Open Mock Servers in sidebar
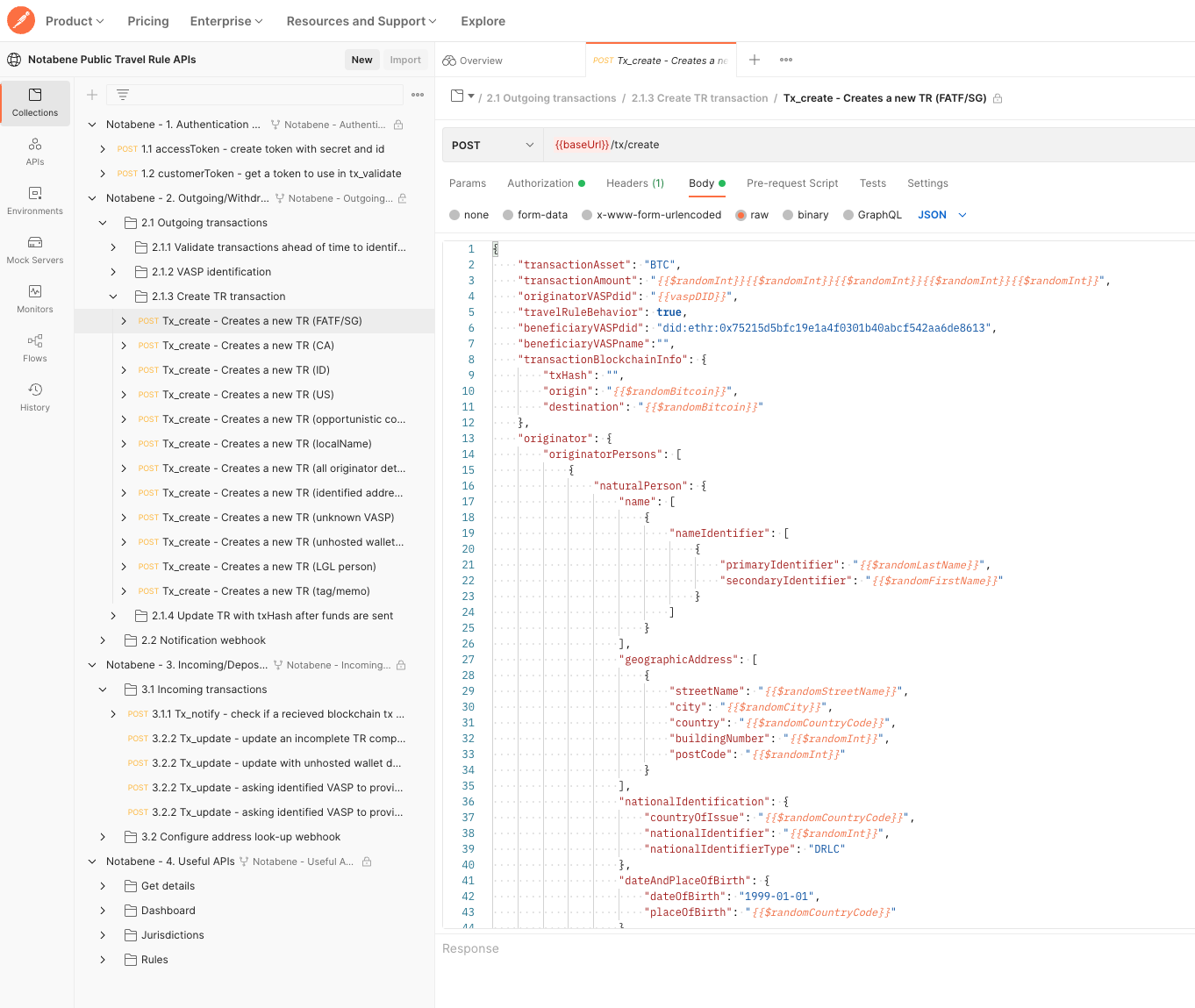 tap(35, 250)
